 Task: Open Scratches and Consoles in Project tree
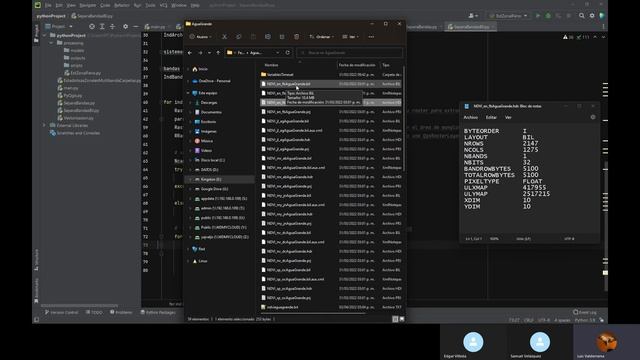pyautogui.click(x=75, y=133)
